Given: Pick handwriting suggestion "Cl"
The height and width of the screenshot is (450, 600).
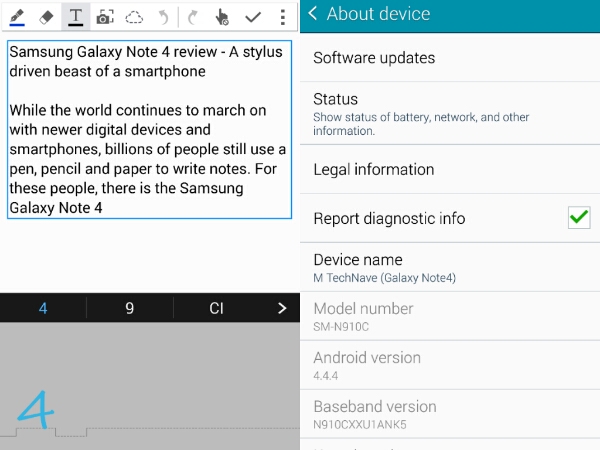Looking at the screenshot, I should tap(216, 308).
